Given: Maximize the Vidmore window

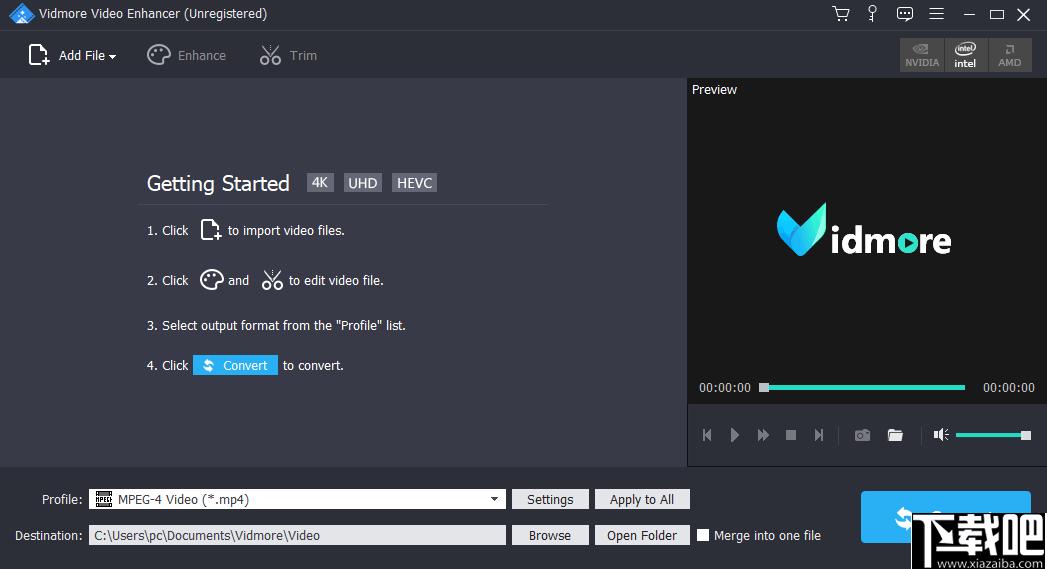Looking at the screenshot, I should (x=997, y=14).
